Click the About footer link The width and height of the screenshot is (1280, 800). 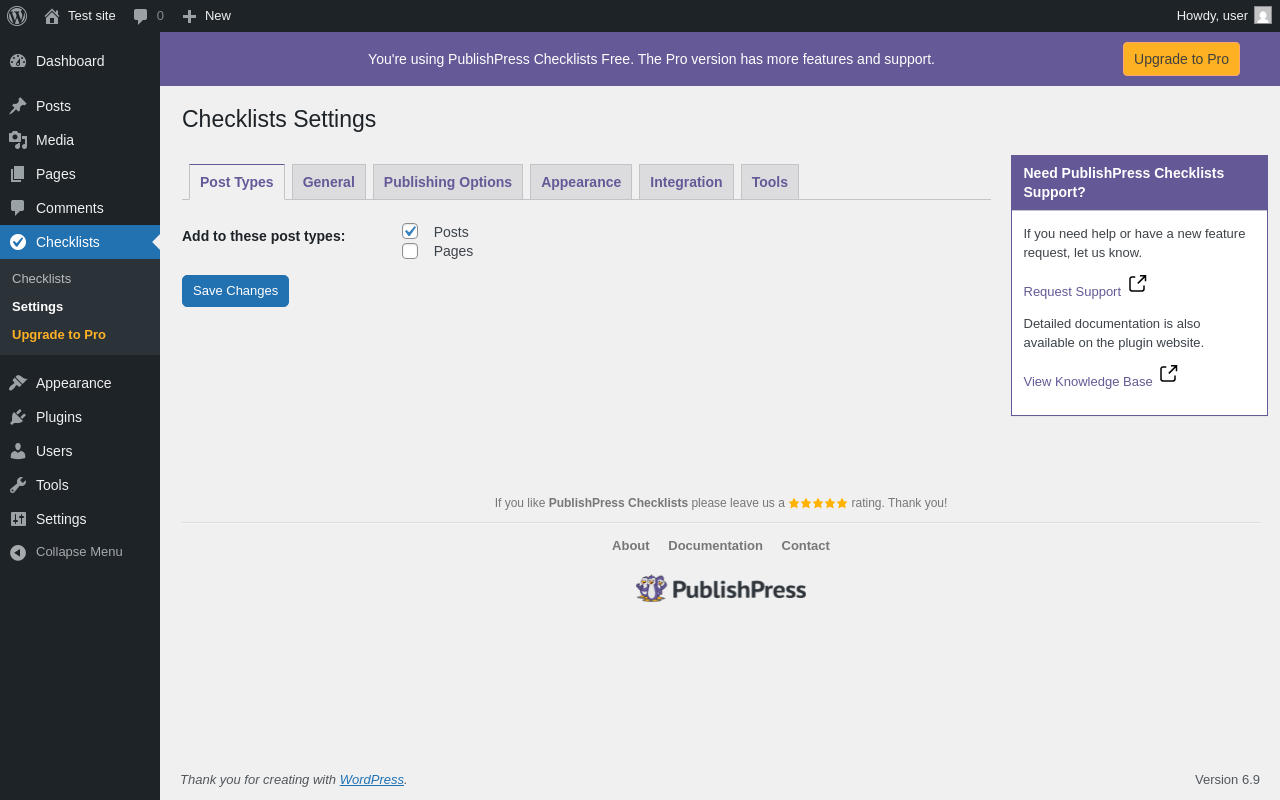(x=631, y=546)
